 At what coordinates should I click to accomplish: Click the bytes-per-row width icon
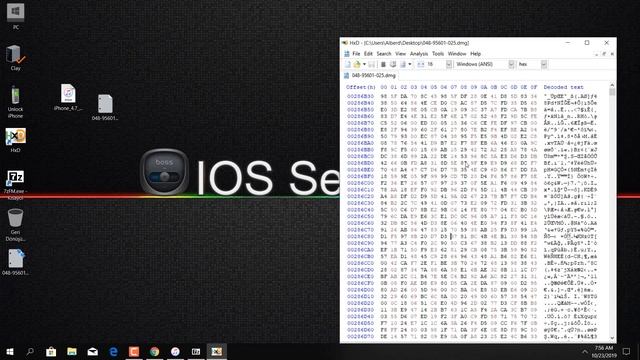click(420, 64)
